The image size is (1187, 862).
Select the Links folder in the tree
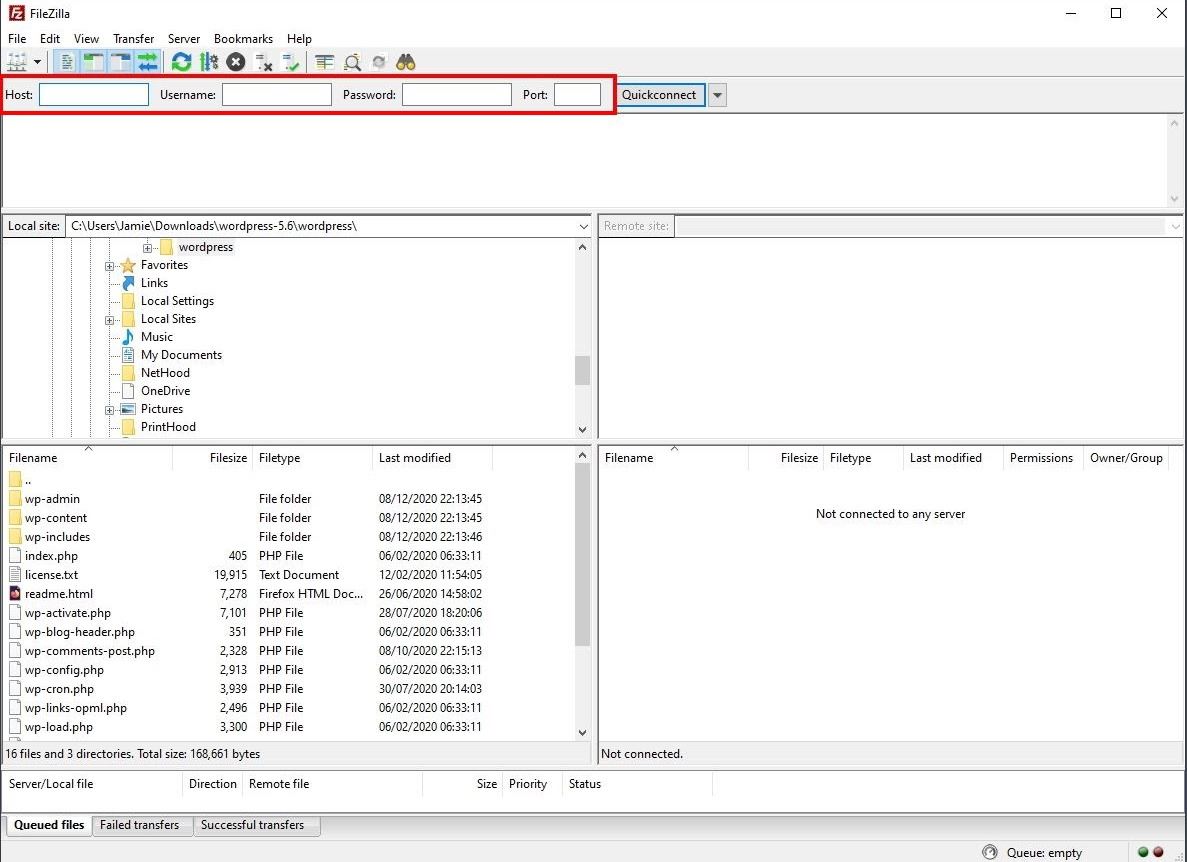click(154, 282)
